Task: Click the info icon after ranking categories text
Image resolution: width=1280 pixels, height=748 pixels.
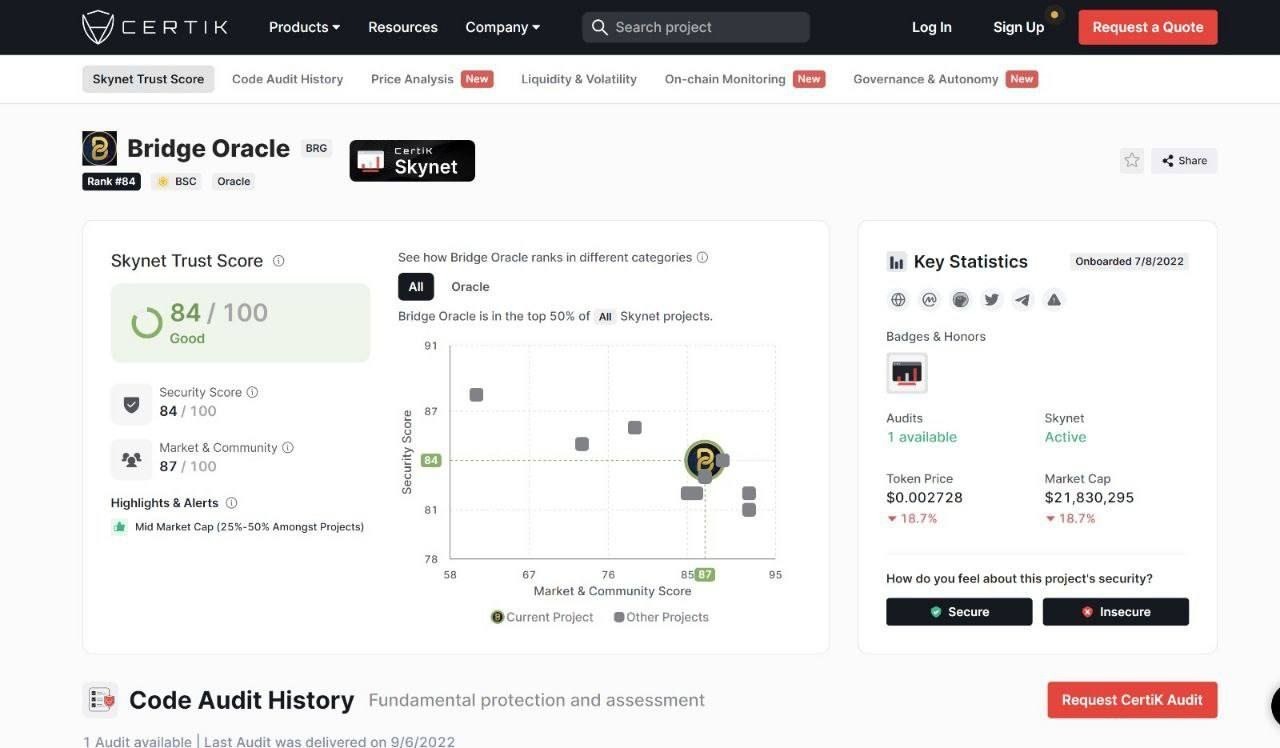Action: coord(702,257)
